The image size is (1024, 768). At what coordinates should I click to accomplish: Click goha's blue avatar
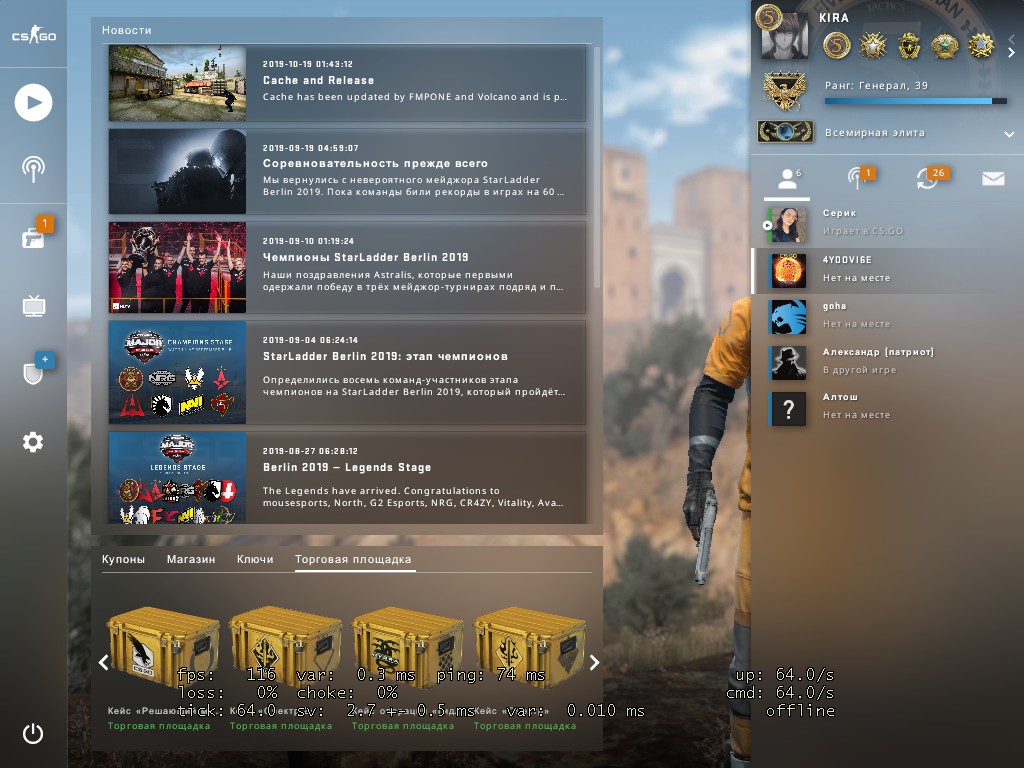(x=788, y=317)
